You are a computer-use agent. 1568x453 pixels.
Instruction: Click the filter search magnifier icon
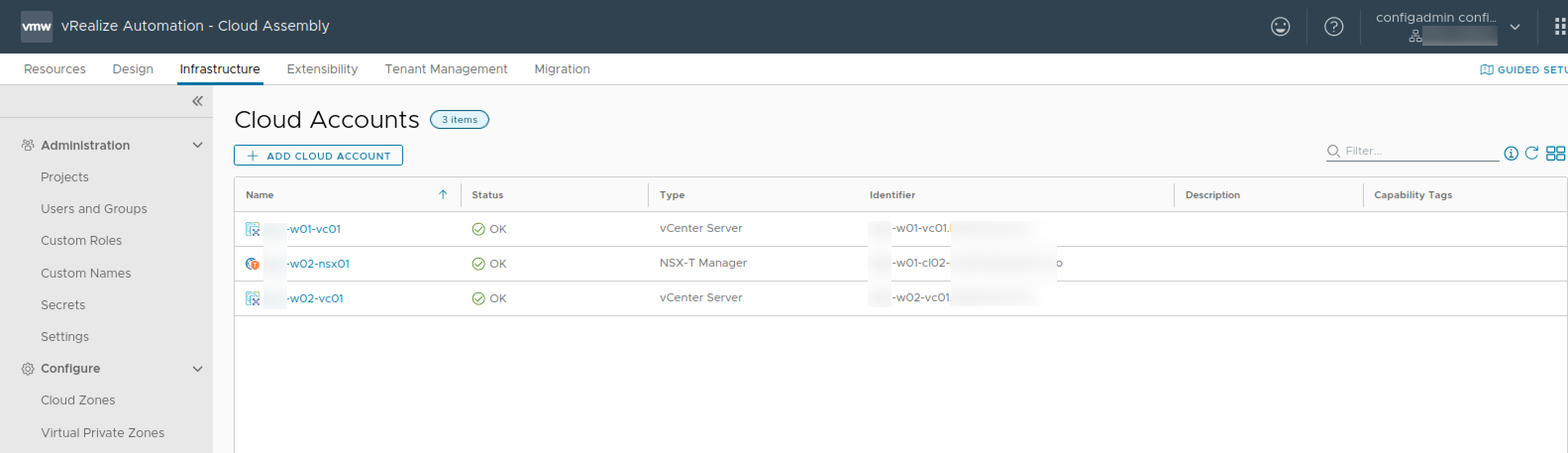(1333, 151)
